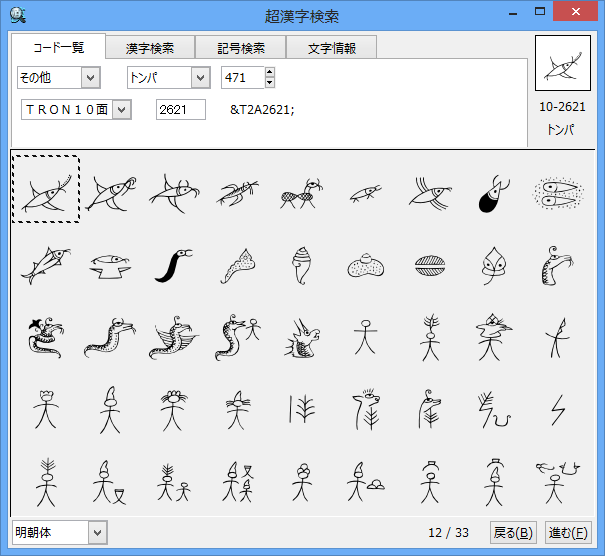Expand the トンパ script dropdown
Viewport: 605px width, 556px height.
pos(200,78)
